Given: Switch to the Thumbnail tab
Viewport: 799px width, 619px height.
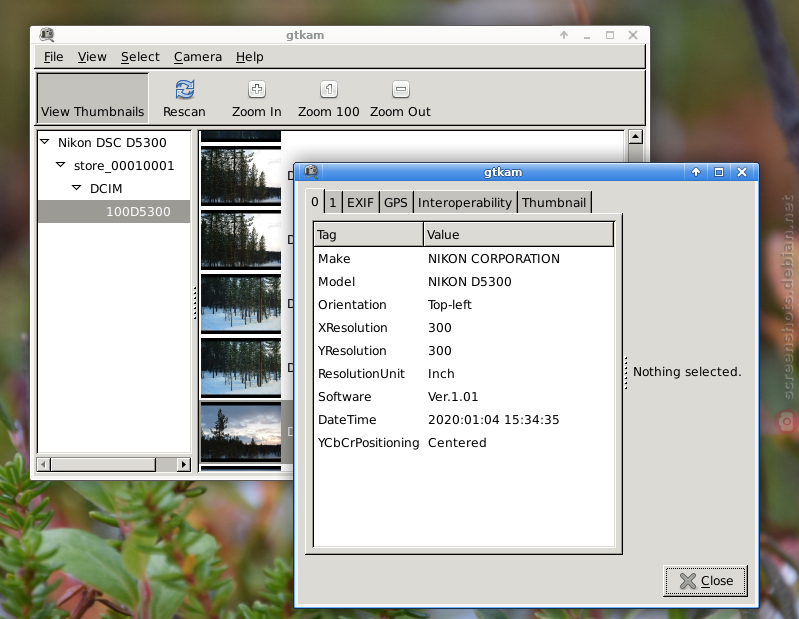Looking at the screenshot, I should pos(554,203).
